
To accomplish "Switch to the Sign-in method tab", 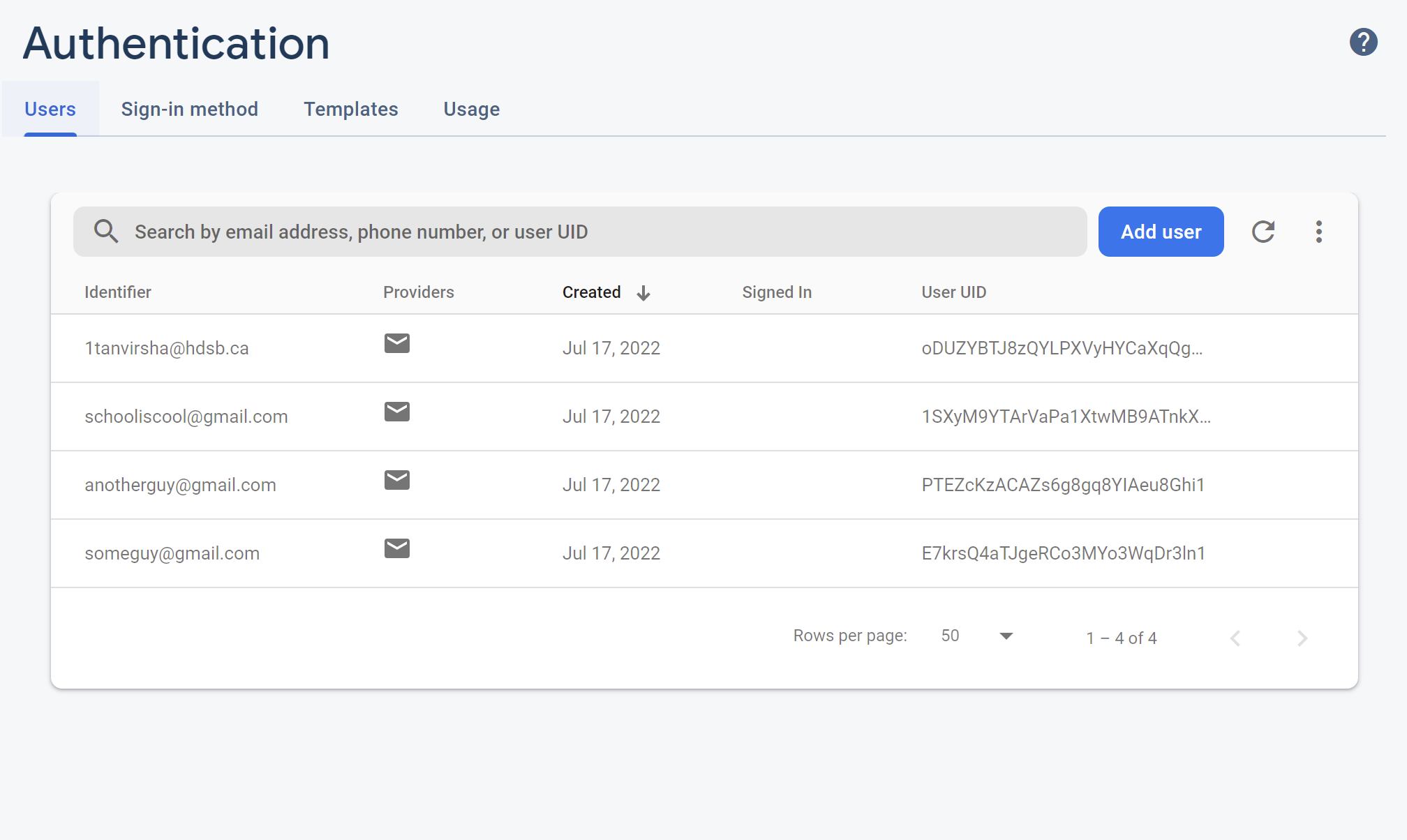I will click(189, 109).
